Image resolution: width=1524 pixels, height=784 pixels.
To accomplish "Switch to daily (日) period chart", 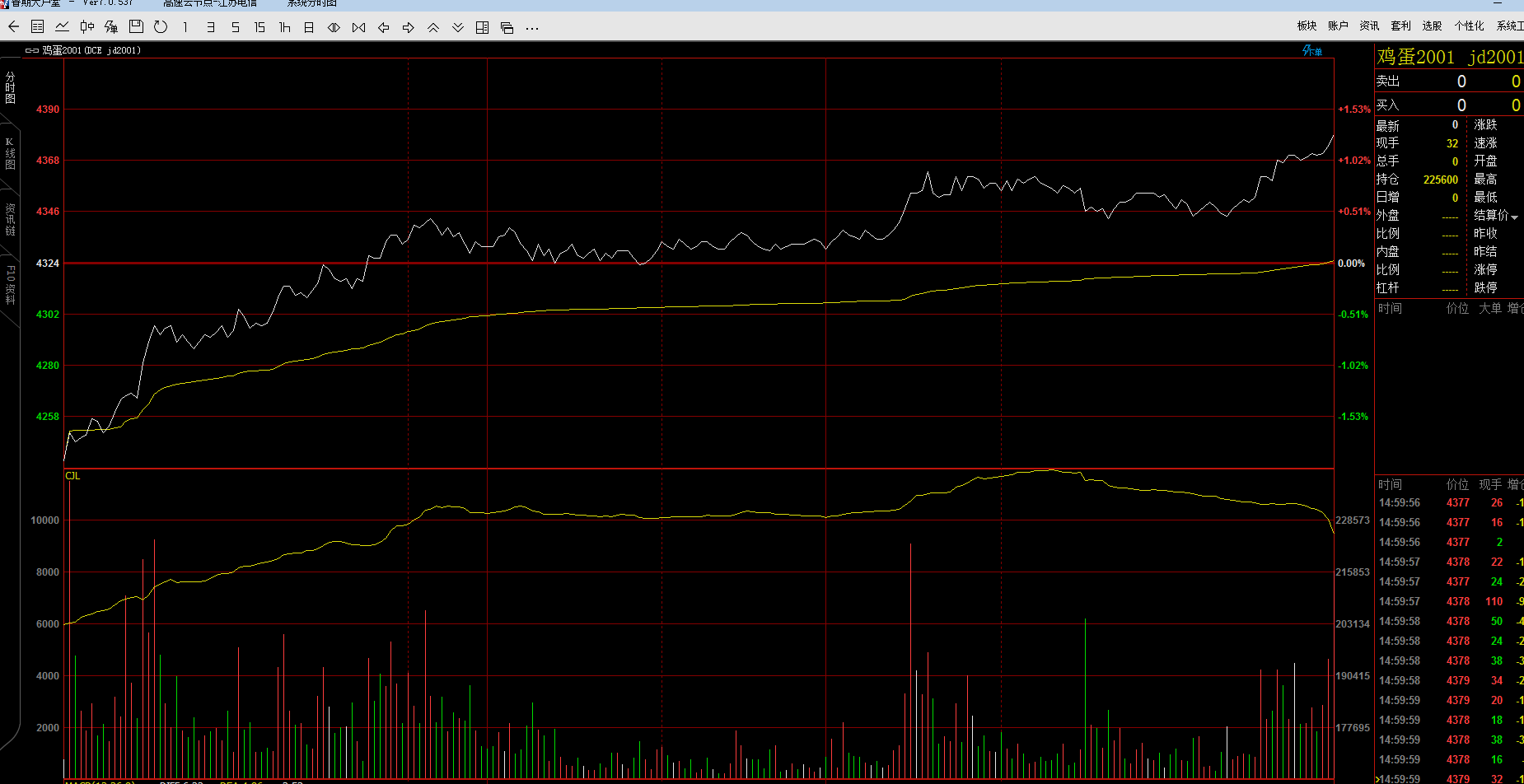I will coord(309,27).
